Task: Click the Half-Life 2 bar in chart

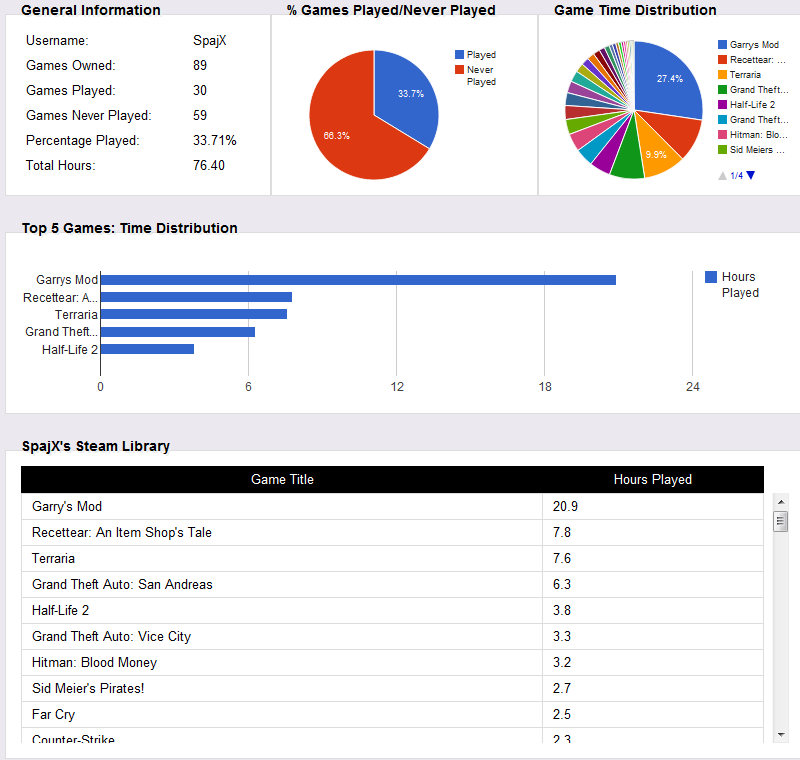Action: (x=147, y=349)
